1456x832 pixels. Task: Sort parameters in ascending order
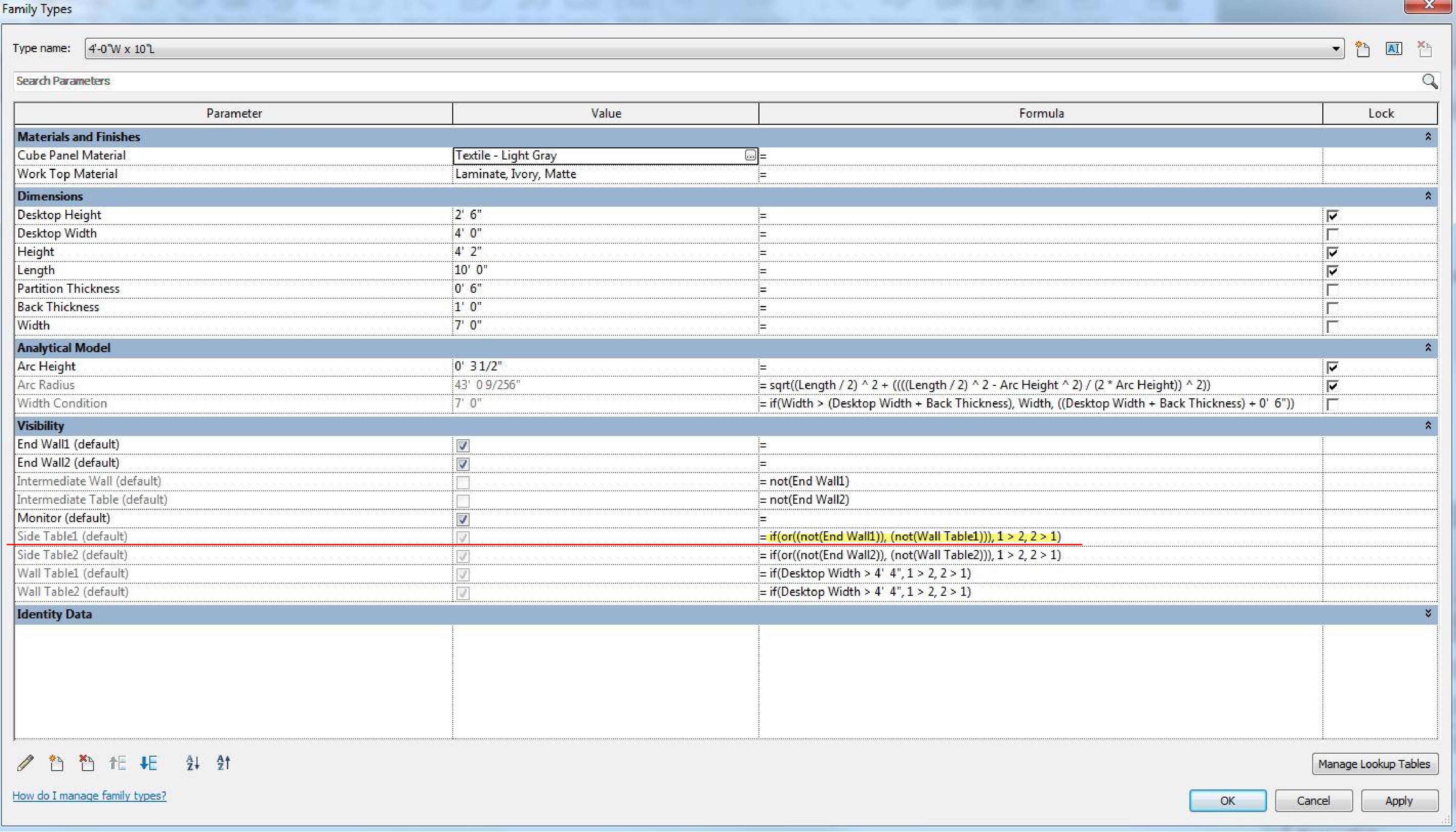coord(193,763)
